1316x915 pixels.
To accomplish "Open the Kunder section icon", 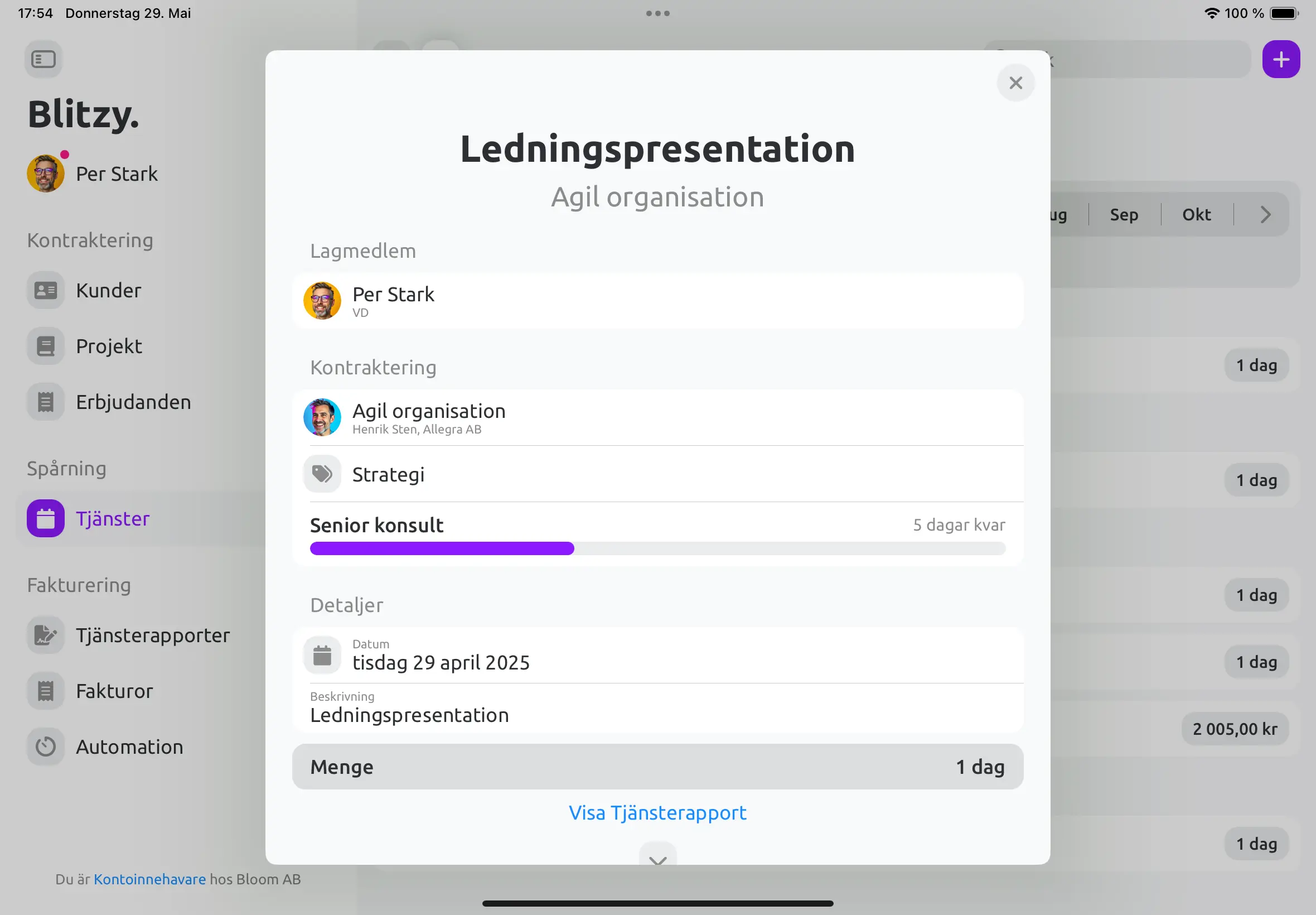I will pos(46,290).
